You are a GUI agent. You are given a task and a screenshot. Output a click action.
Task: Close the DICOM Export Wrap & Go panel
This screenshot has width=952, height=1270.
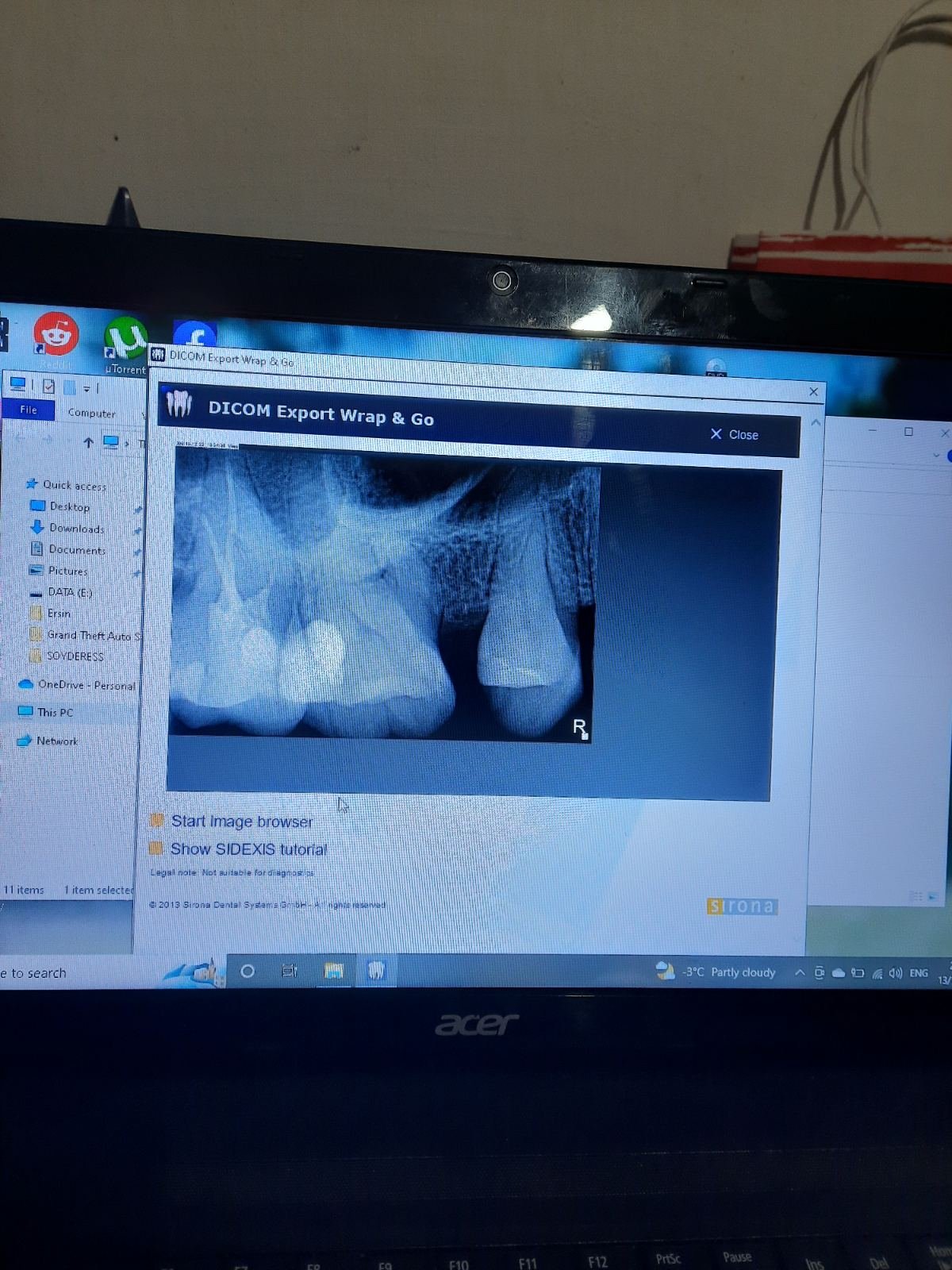pyautogui.click(x=735, y=434)
